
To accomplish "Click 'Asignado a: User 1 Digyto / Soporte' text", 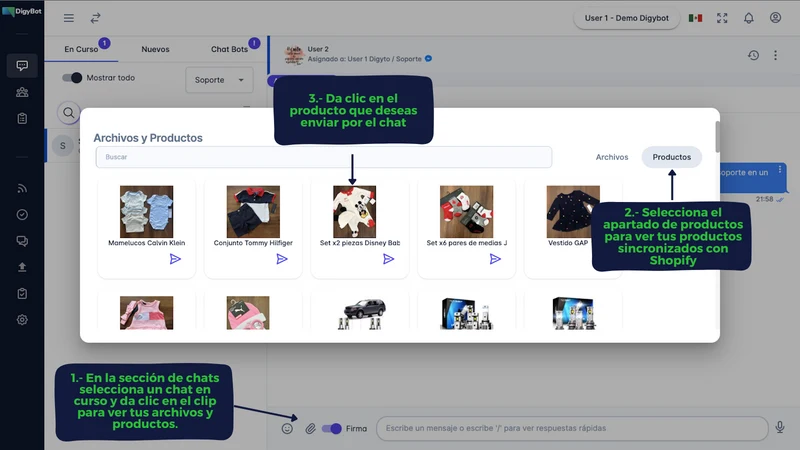I will pyautogui.click(x=365, y=59).
